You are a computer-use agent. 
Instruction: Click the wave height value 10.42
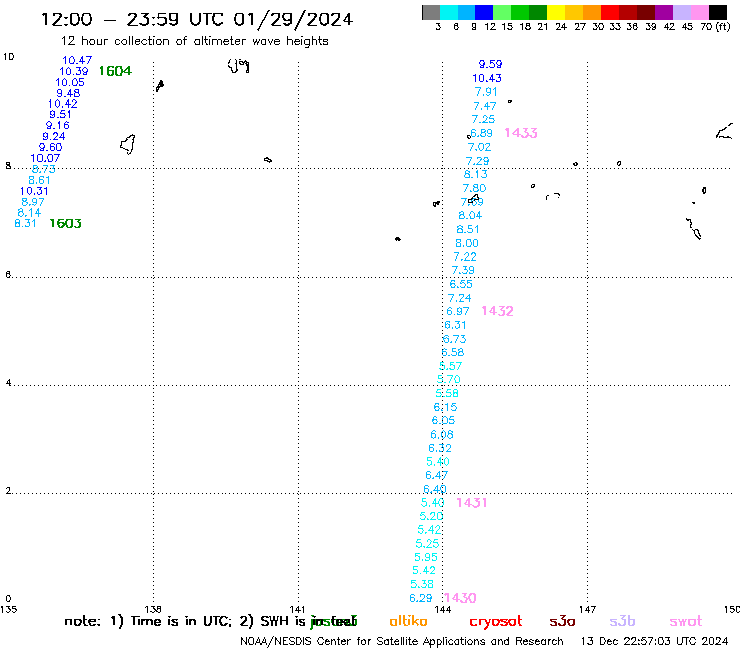click(x=63, y=104)
